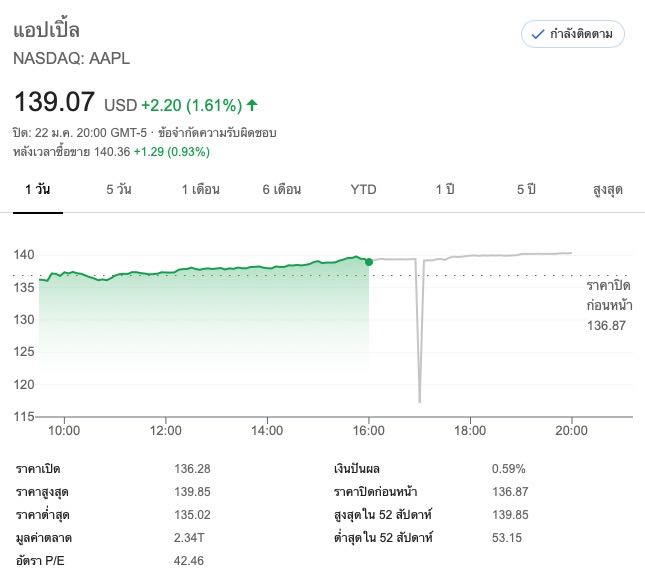Switch to the 5 วัน tab
This screenshot has height=583, width=645.
coord(119,189)
